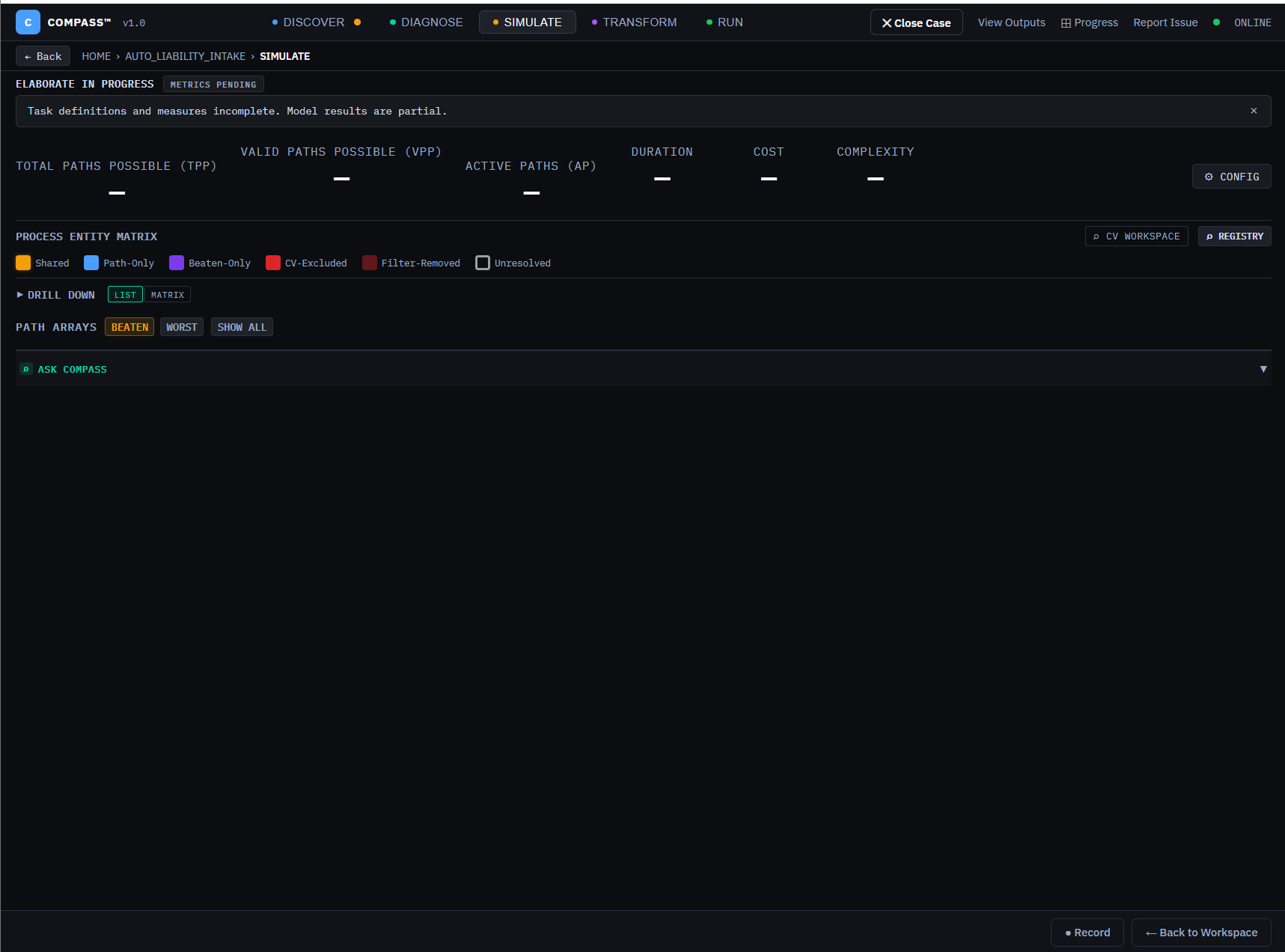This screenshot has height=952, width=1285.
Task: Select the SIMULATE stage tab
Action: [x=528, y=22]
